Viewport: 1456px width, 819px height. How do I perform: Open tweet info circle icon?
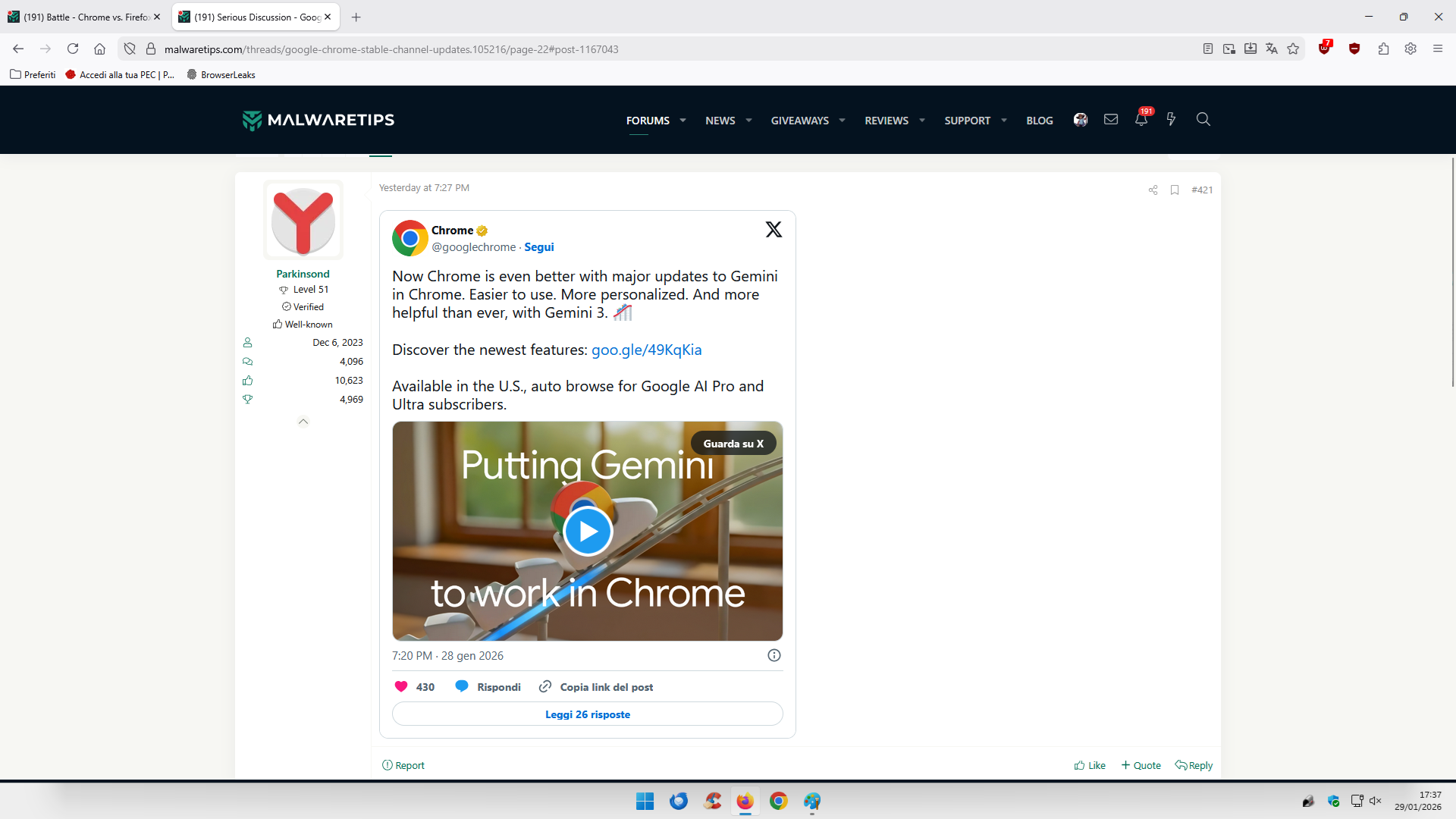point(774,656)
